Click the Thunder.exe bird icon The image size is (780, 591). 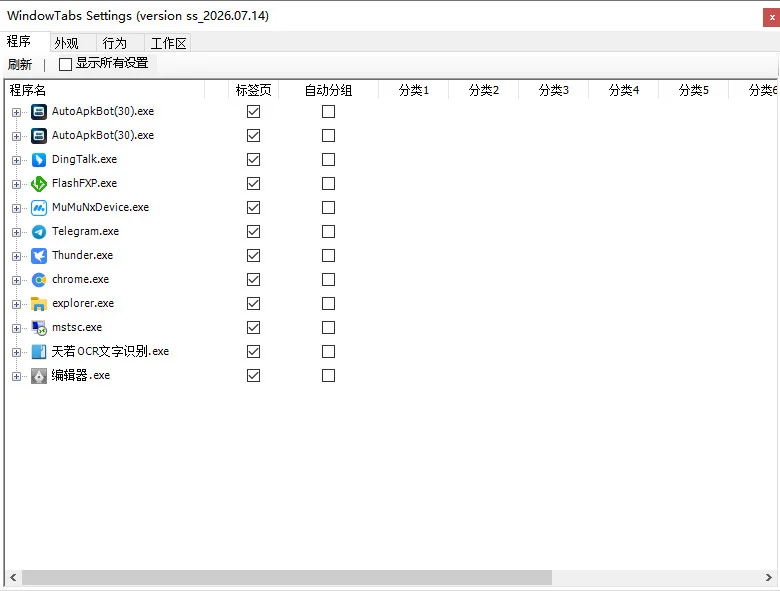39,256
